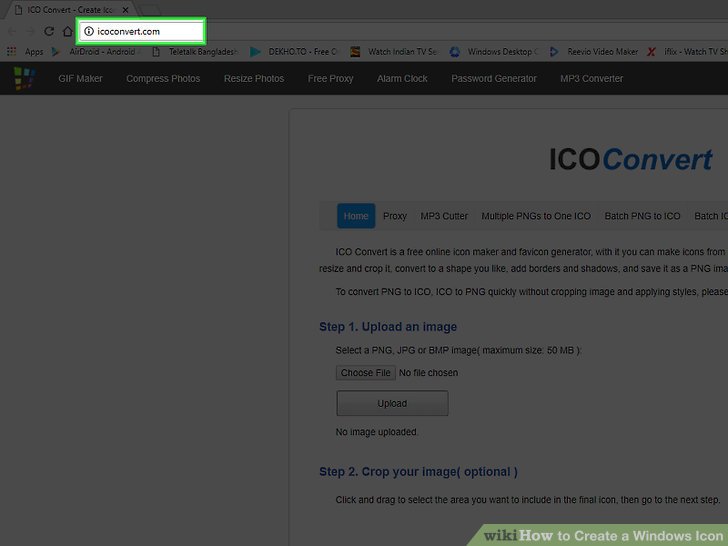Click the ICOConvert page logo

(630, 160)
